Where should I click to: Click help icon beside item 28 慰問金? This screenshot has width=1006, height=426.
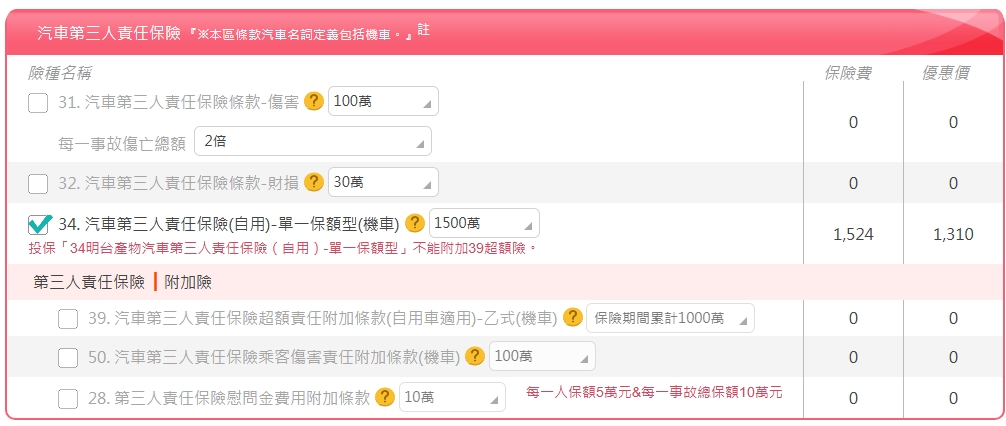pyautogui.click(x=385, y=397)
